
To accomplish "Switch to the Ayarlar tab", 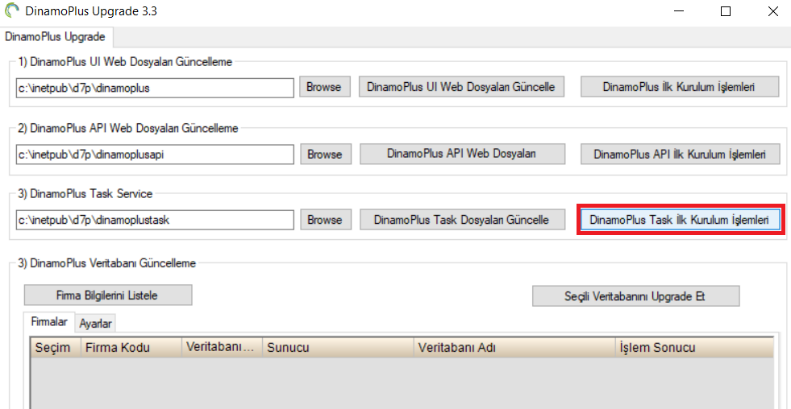I will pos(96,324).
